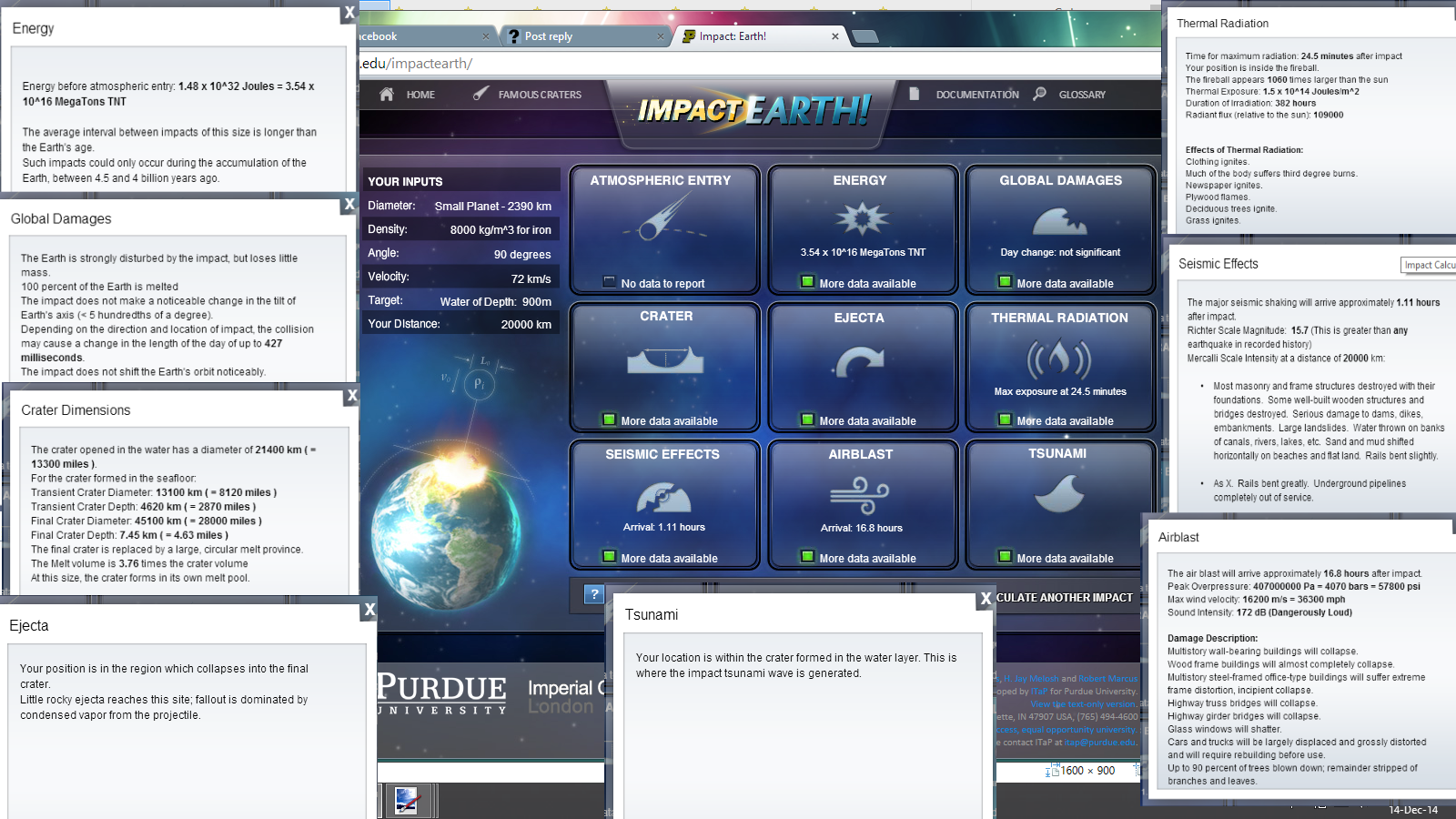Image resolution: width=1456 pixels, height=819 pixels.
Task: Open the DOCUMENTATION menu item
Action: tap(977, 95)
